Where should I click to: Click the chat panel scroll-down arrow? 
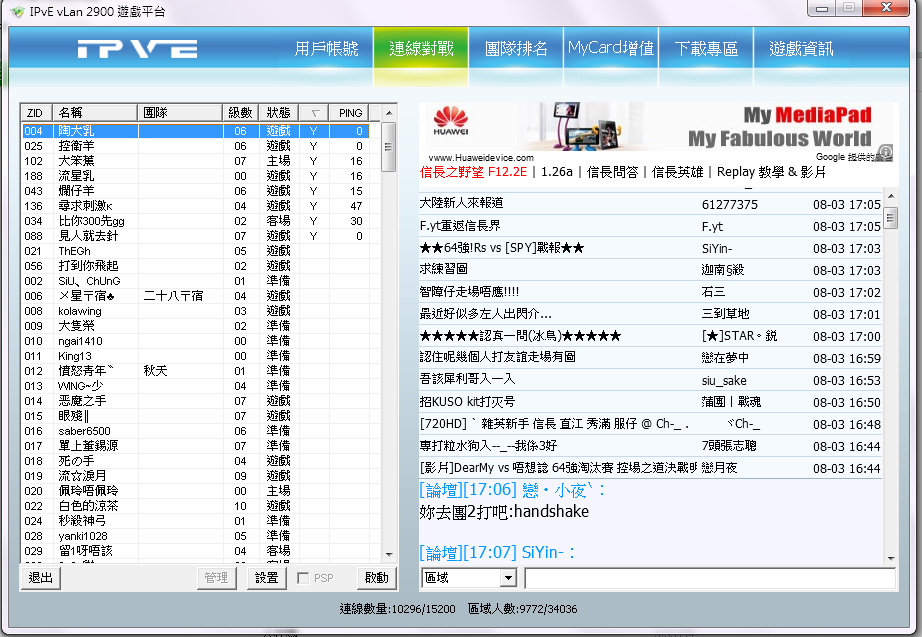point(890,557)
